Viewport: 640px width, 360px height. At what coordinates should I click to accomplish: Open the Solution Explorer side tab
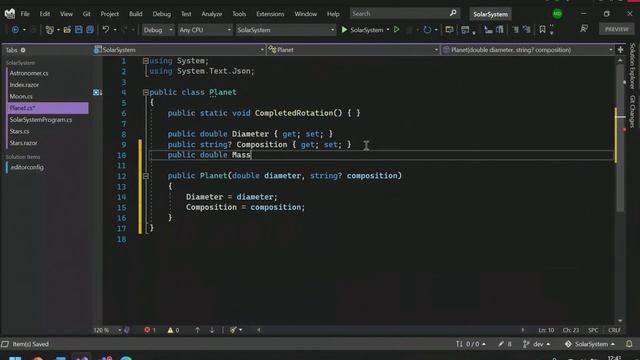pyautogui.click(x=632, y=66)
